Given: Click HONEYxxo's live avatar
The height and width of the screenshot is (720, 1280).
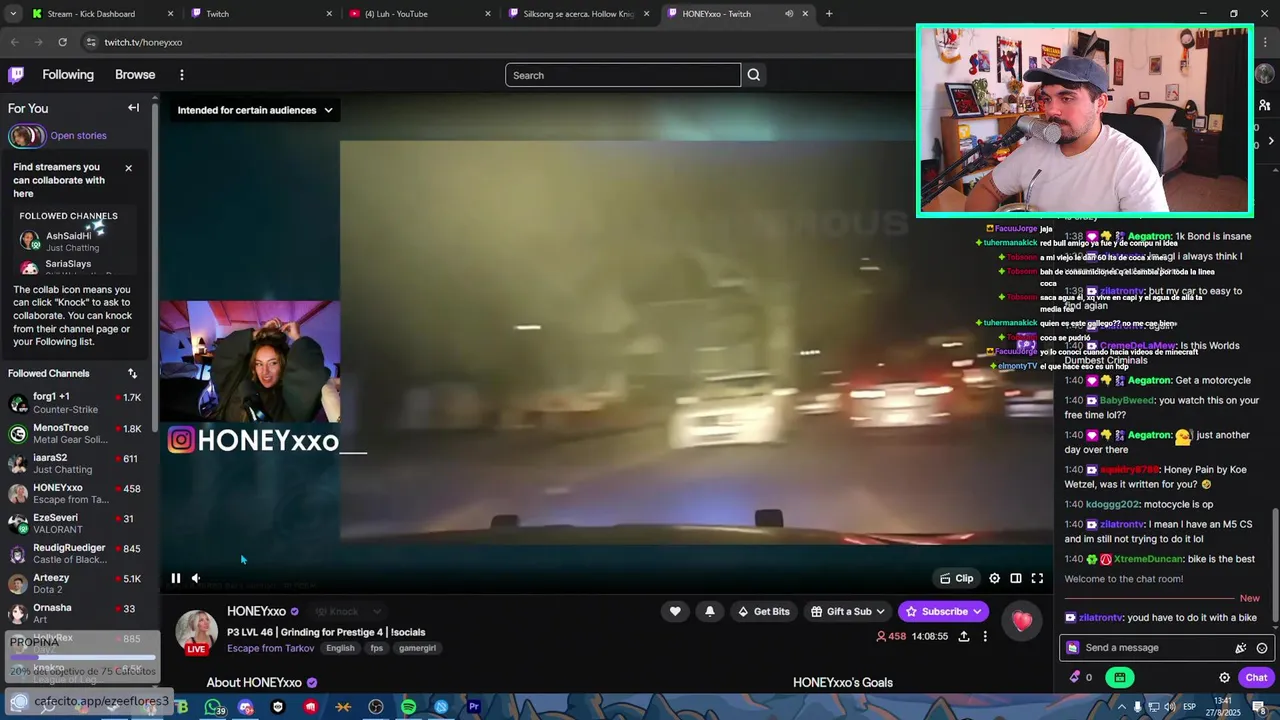Looking at the screenshot, I should pyautogui.click(x=196, y=632).
